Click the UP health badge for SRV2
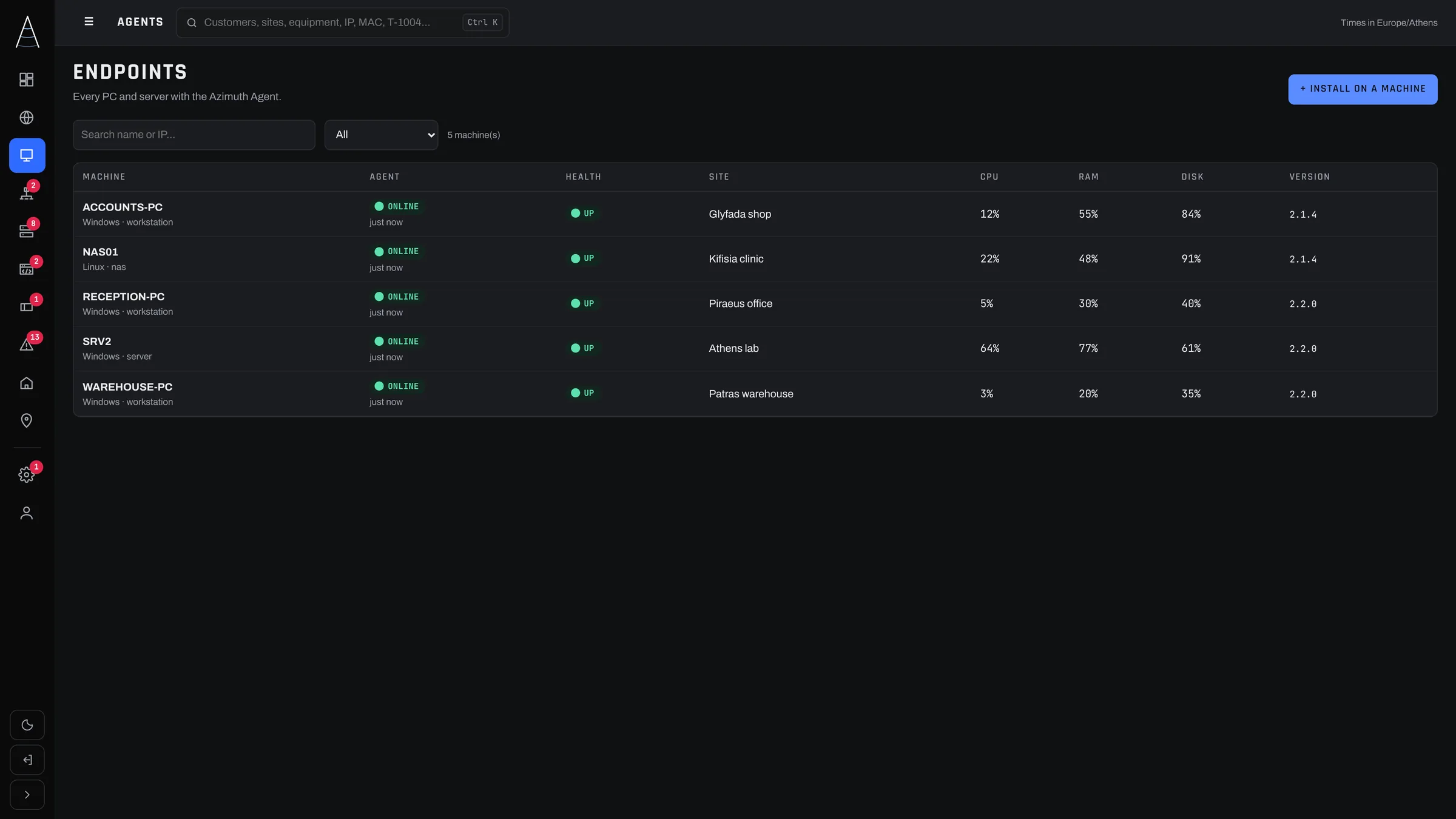The image size is (1456, 819). click(582, 348)
